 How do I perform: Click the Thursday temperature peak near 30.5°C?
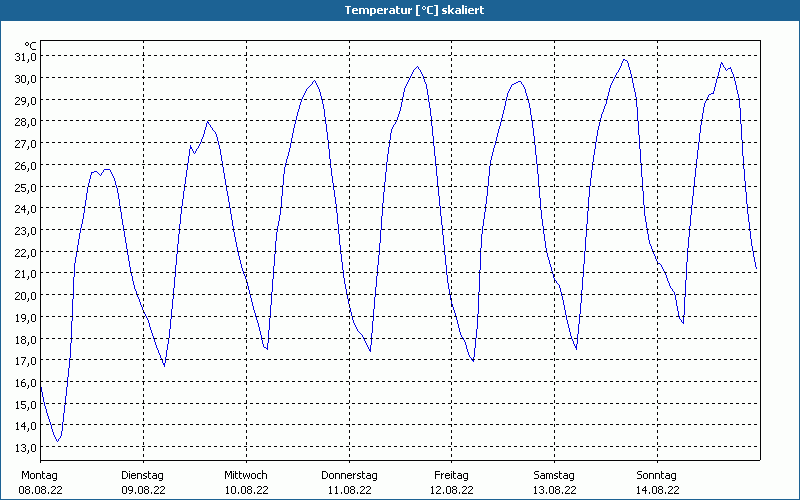417,66
